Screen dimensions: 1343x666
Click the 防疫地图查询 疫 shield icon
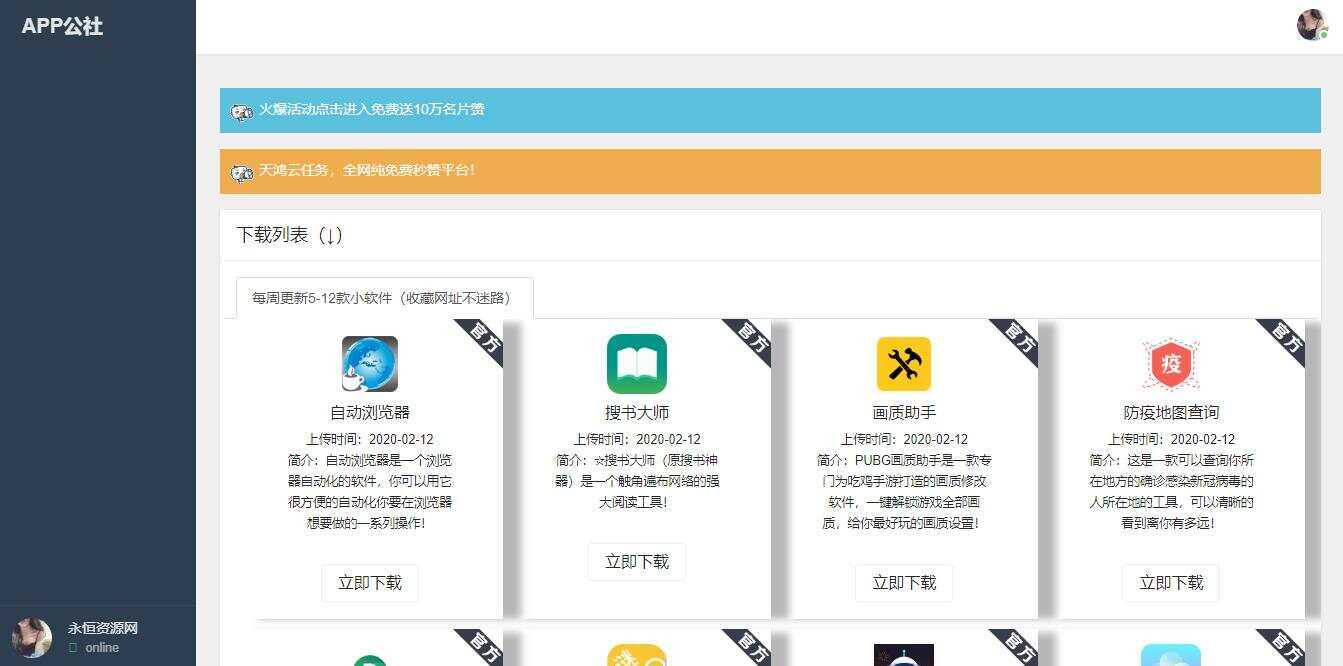tap(1170, 364)
